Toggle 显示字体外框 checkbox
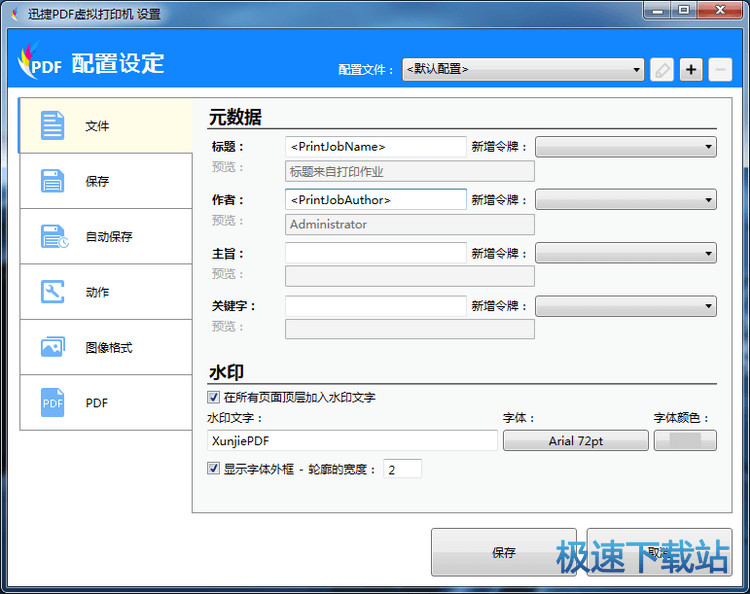Image resolution: width=750 pixels, height=594 pixels. 213,468
